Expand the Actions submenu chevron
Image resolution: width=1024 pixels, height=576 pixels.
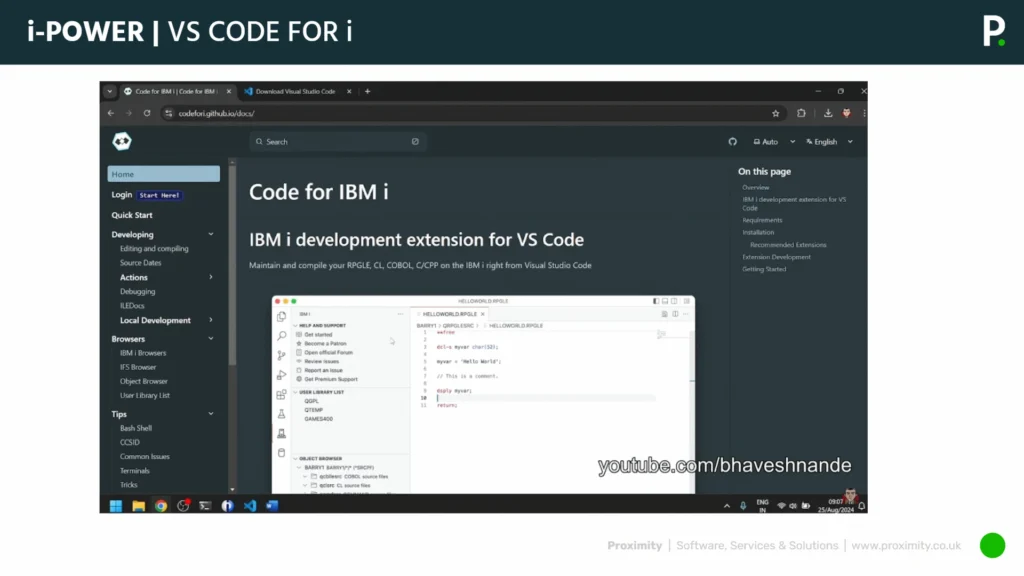[211, 277]
